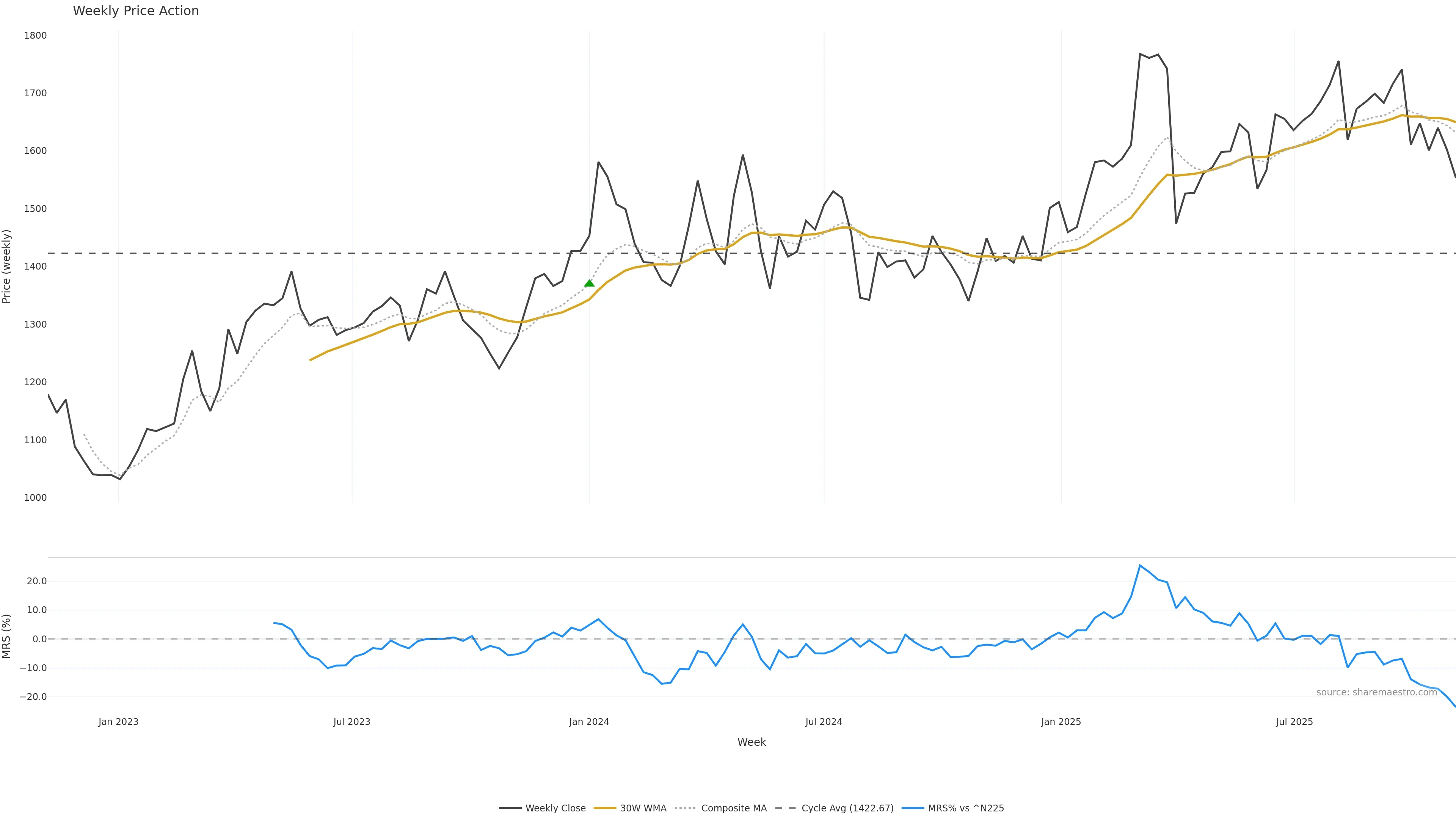Click the dotted Composite MA legend swatch

(x=685, y=808)
